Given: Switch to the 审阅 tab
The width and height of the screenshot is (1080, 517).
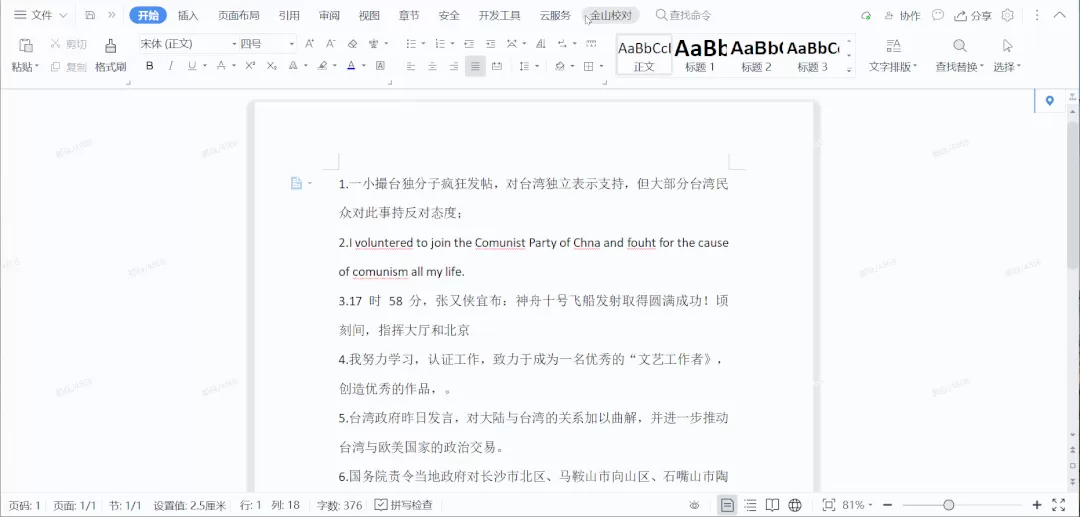Looking at the screenshot, I should tap(329, 15).
